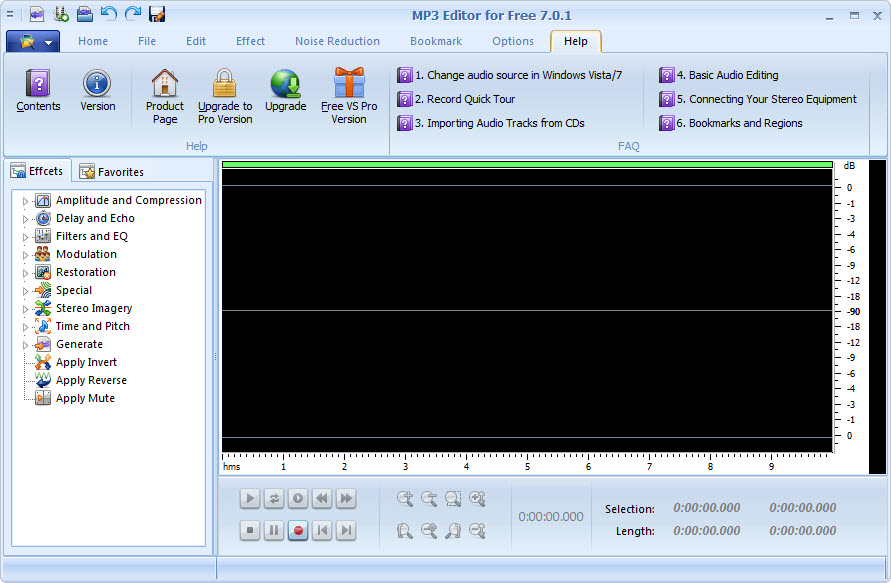Select Apply Invert effect
The height and width of the screenshot is (583, 891).
pyautogui.click(x=76, y=362)
